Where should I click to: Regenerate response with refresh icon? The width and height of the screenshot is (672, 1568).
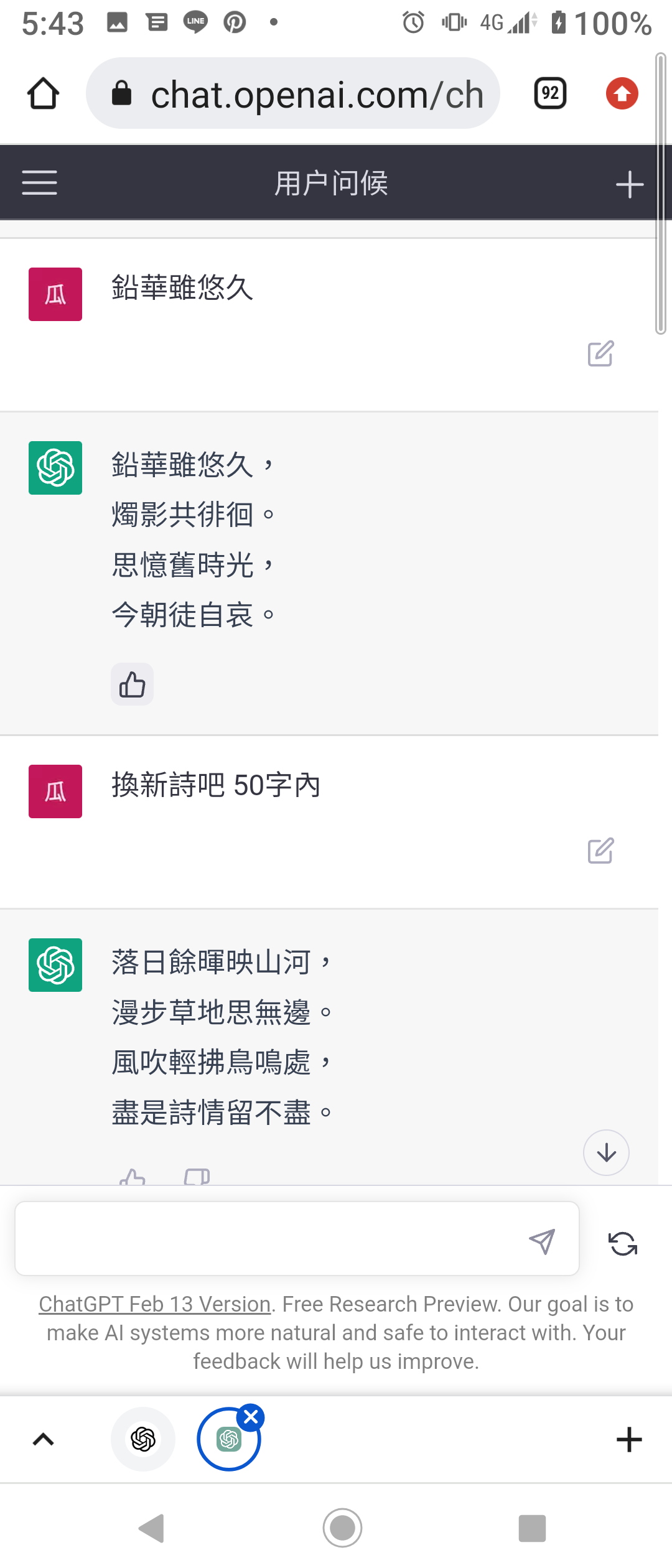coord(622,1243)
